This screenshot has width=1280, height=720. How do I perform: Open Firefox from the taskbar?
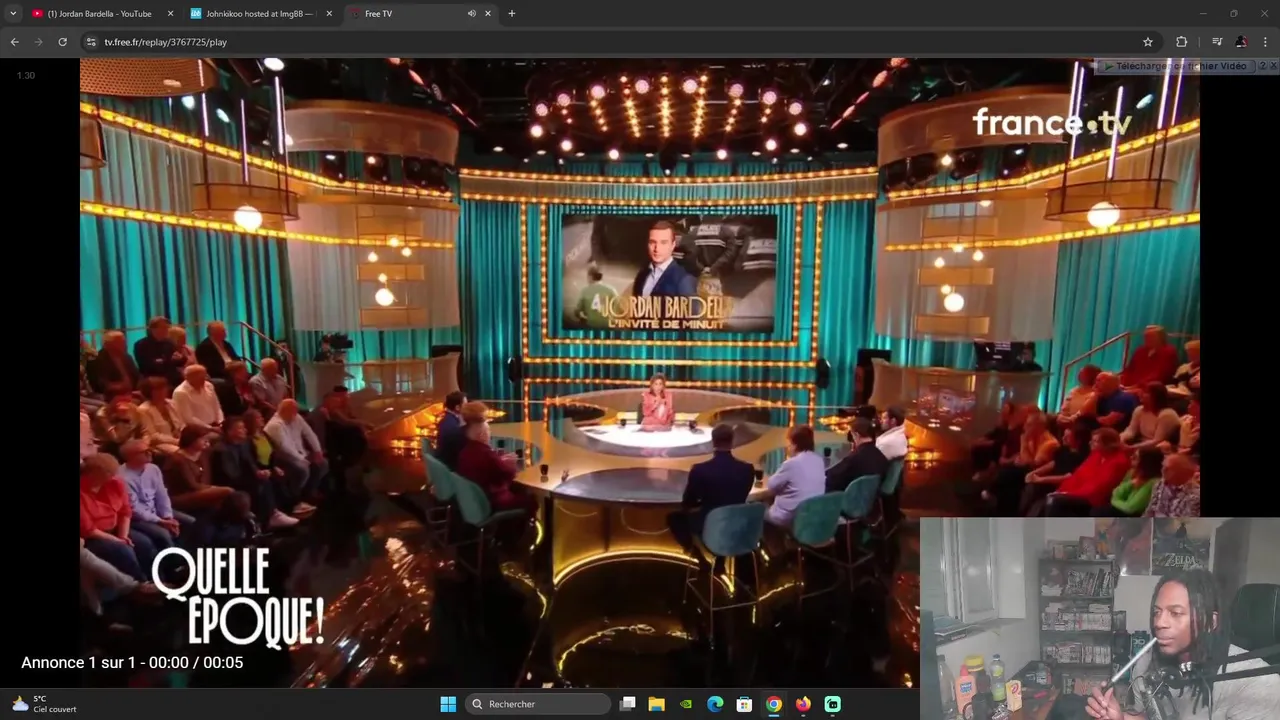[x=803, y=704]
